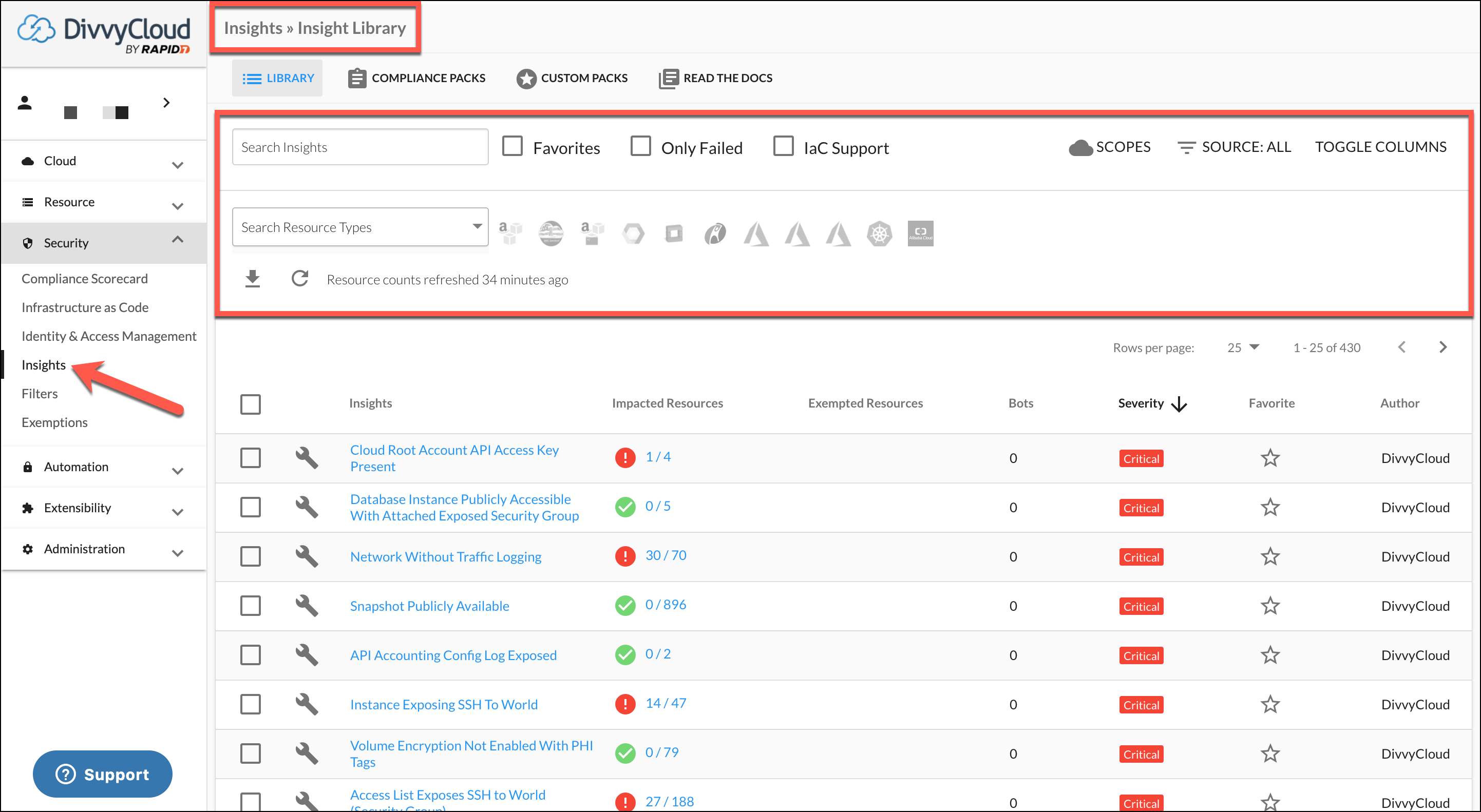Select the Instance Exposing SSH To World checkbox

click(250, 704)
